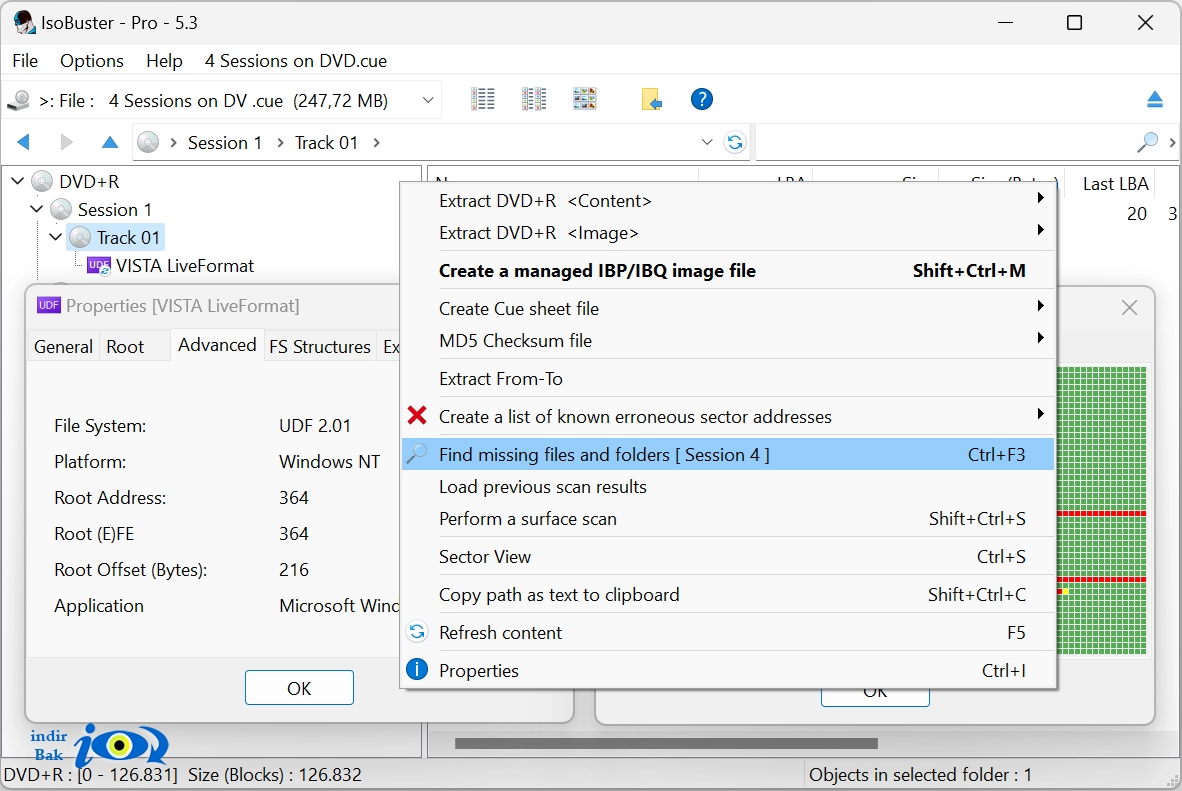Viewport: 1182px width, 791px height.
Task: Open the image file selection dropdown
Action: tap(427, 100)
